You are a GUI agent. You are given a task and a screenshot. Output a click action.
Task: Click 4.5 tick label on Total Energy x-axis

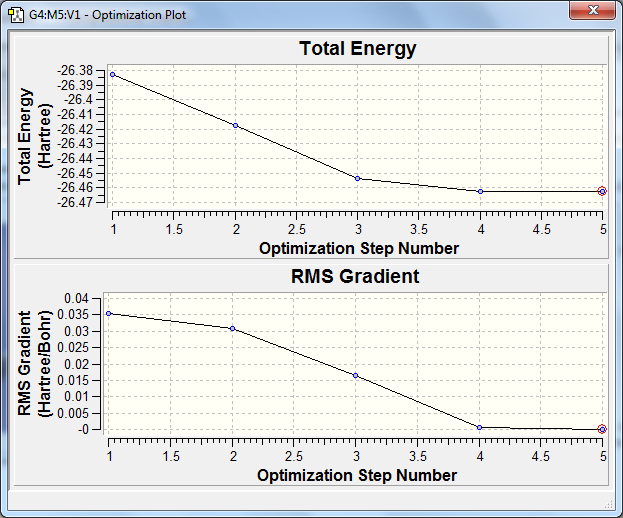542,229
